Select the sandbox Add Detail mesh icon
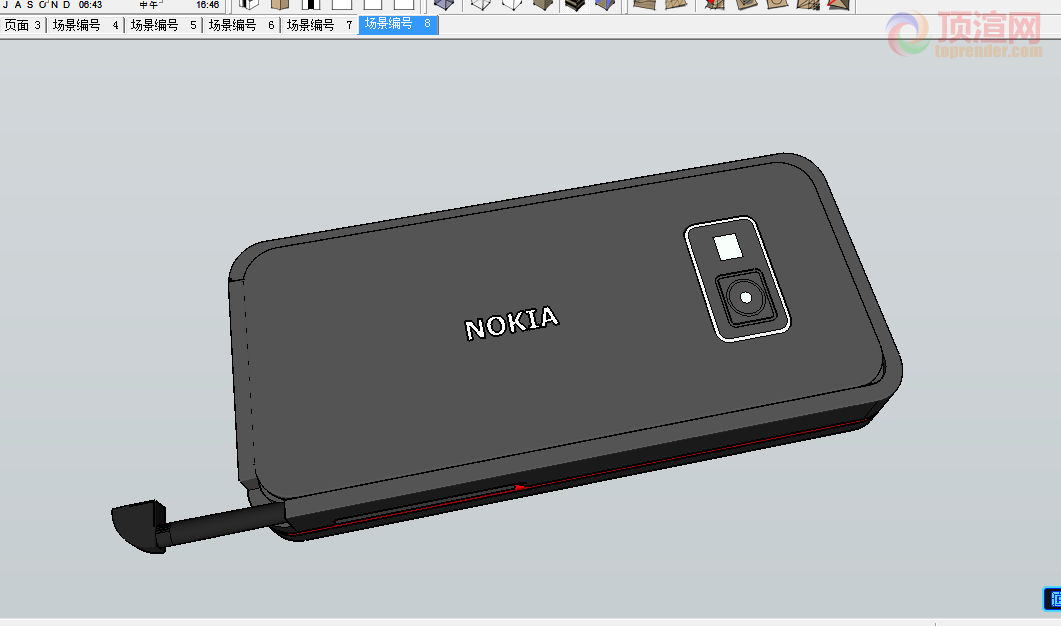 [x=808, y=5]
